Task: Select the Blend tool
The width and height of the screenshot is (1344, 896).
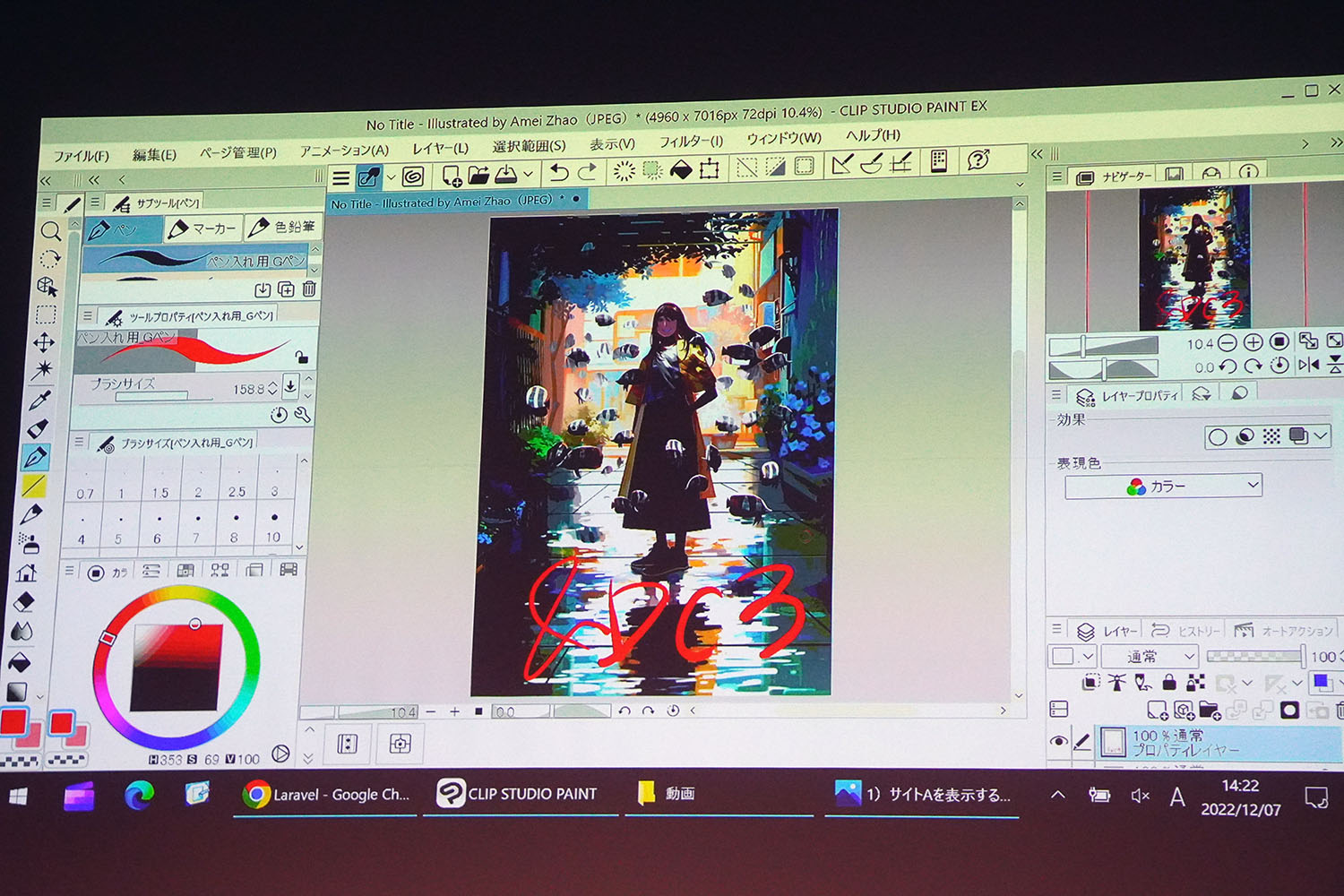Action: 22,631
